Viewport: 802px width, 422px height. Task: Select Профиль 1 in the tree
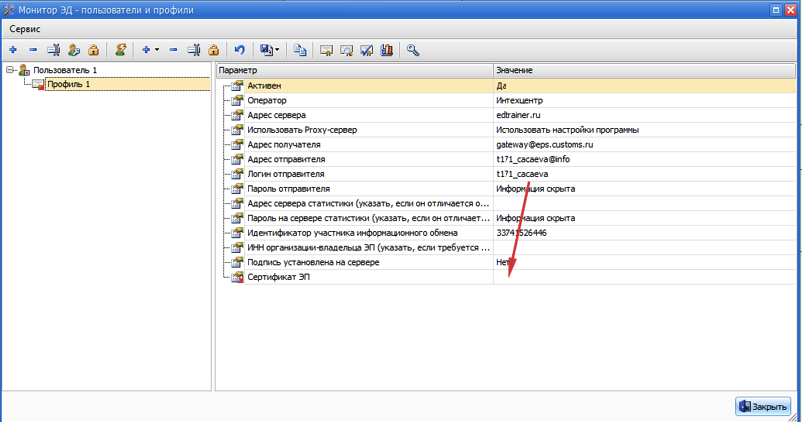point(68,85)
